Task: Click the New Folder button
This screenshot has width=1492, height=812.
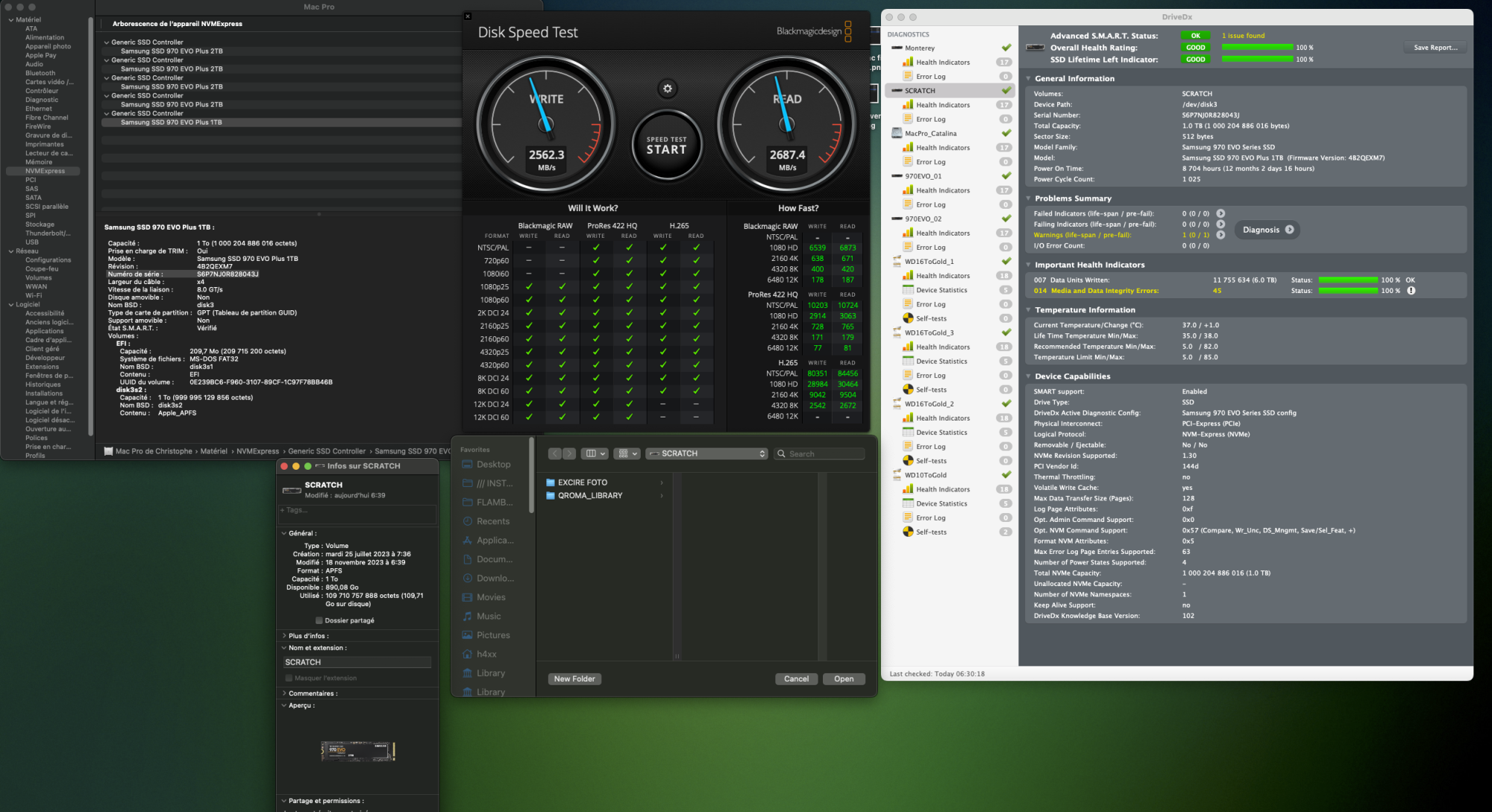Action: (574, 679)
